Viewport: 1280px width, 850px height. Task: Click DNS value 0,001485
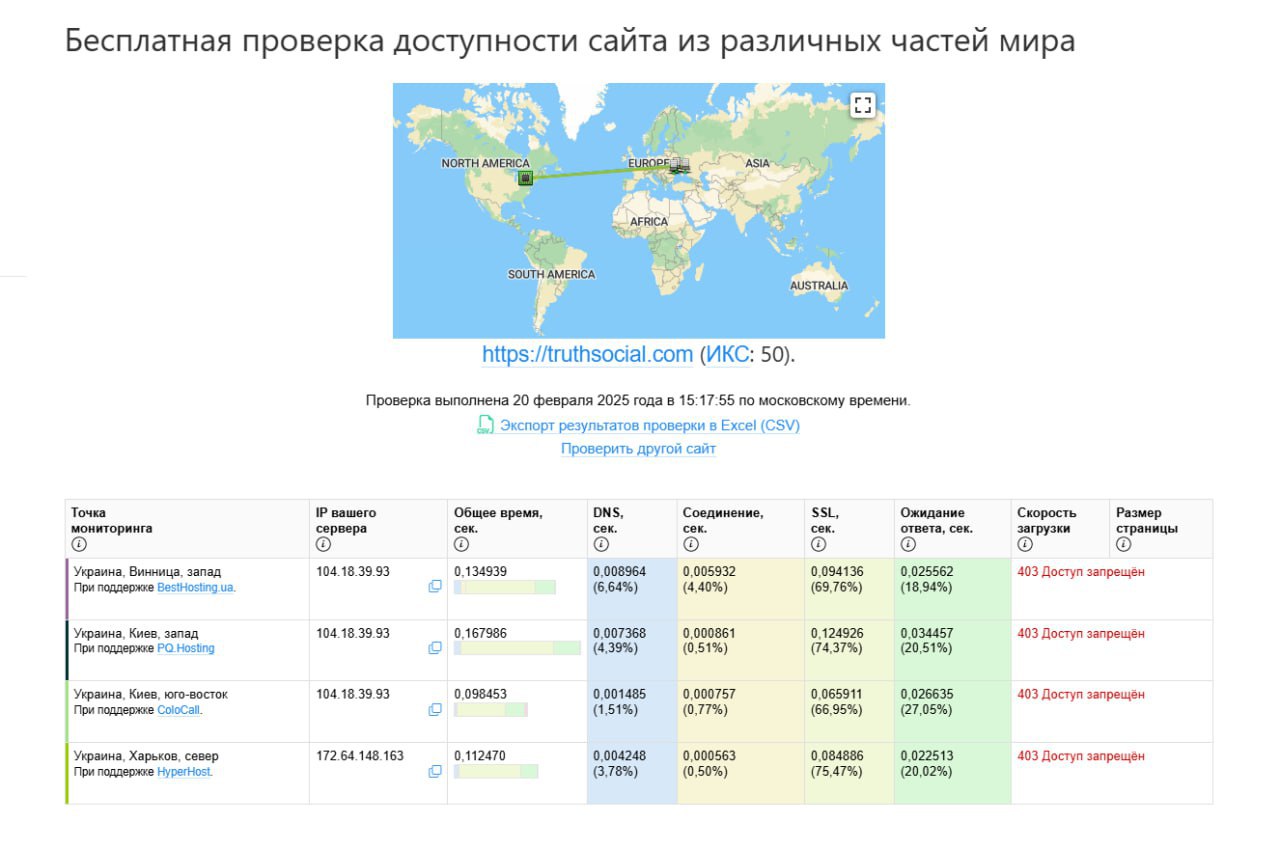coord(619,694)
